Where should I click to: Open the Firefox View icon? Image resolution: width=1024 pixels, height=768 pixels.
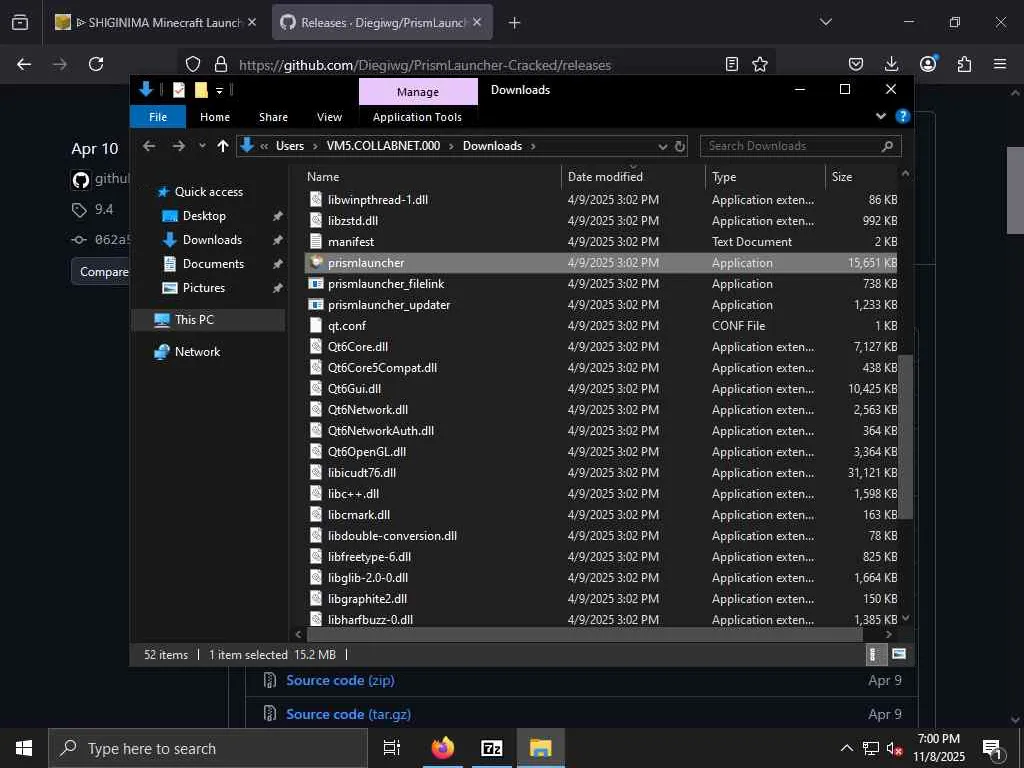coord(20,22)
